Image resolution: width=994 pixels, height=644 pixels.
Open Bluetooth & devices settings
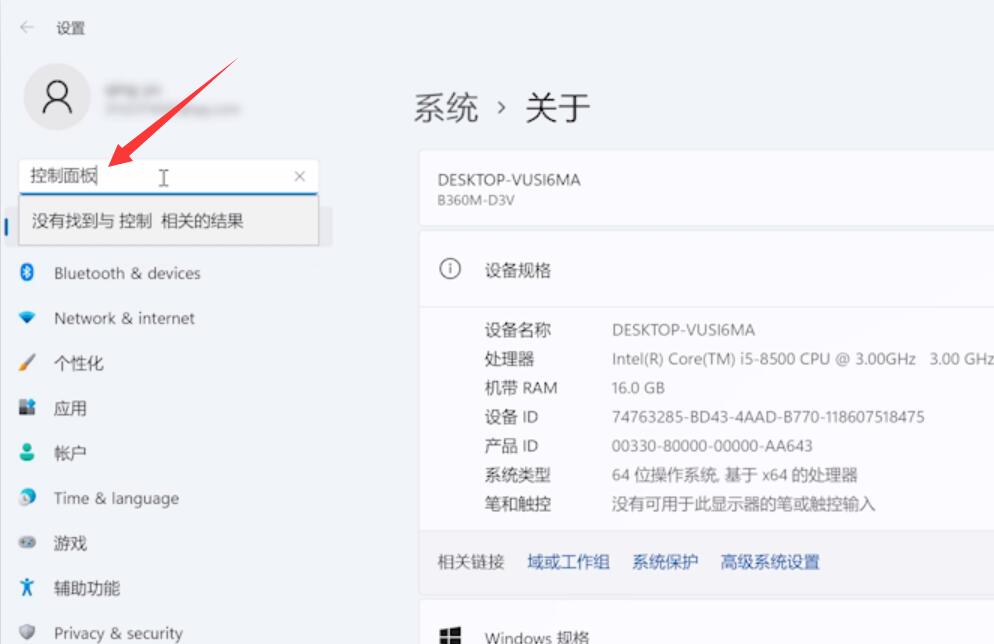(127, 273)
